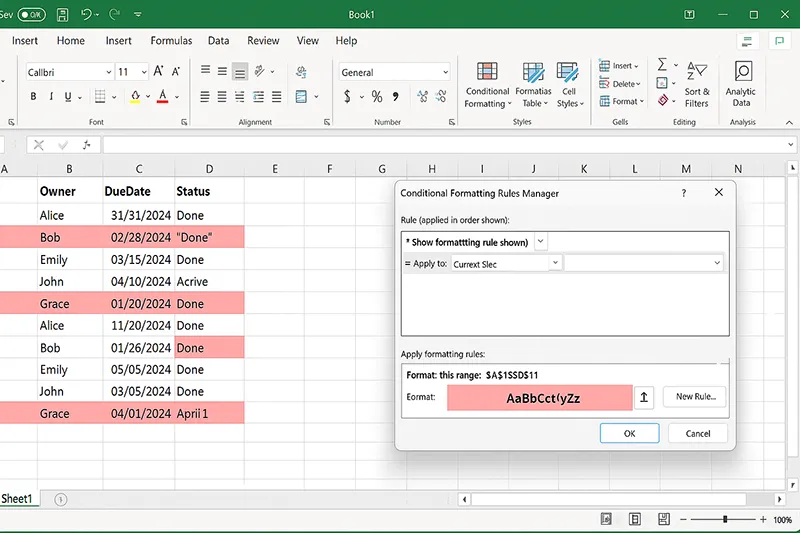Open Sort & Filters menu
800x533 pixels.
pyautogui.click(x=697, y=85)
